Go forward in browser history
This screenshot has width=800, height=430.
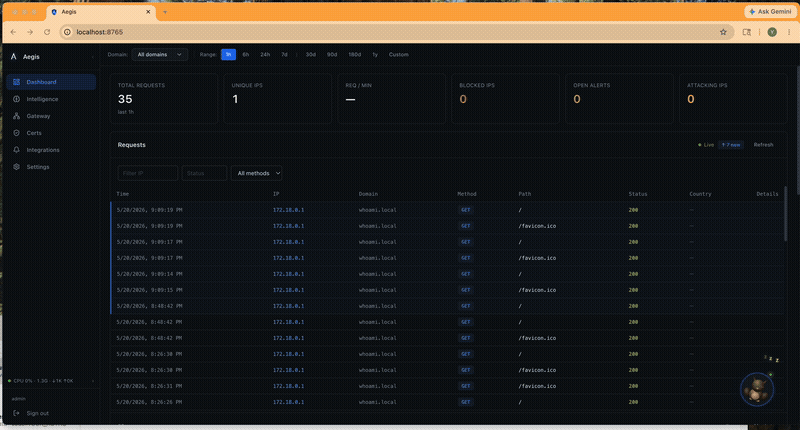(30, 32)
